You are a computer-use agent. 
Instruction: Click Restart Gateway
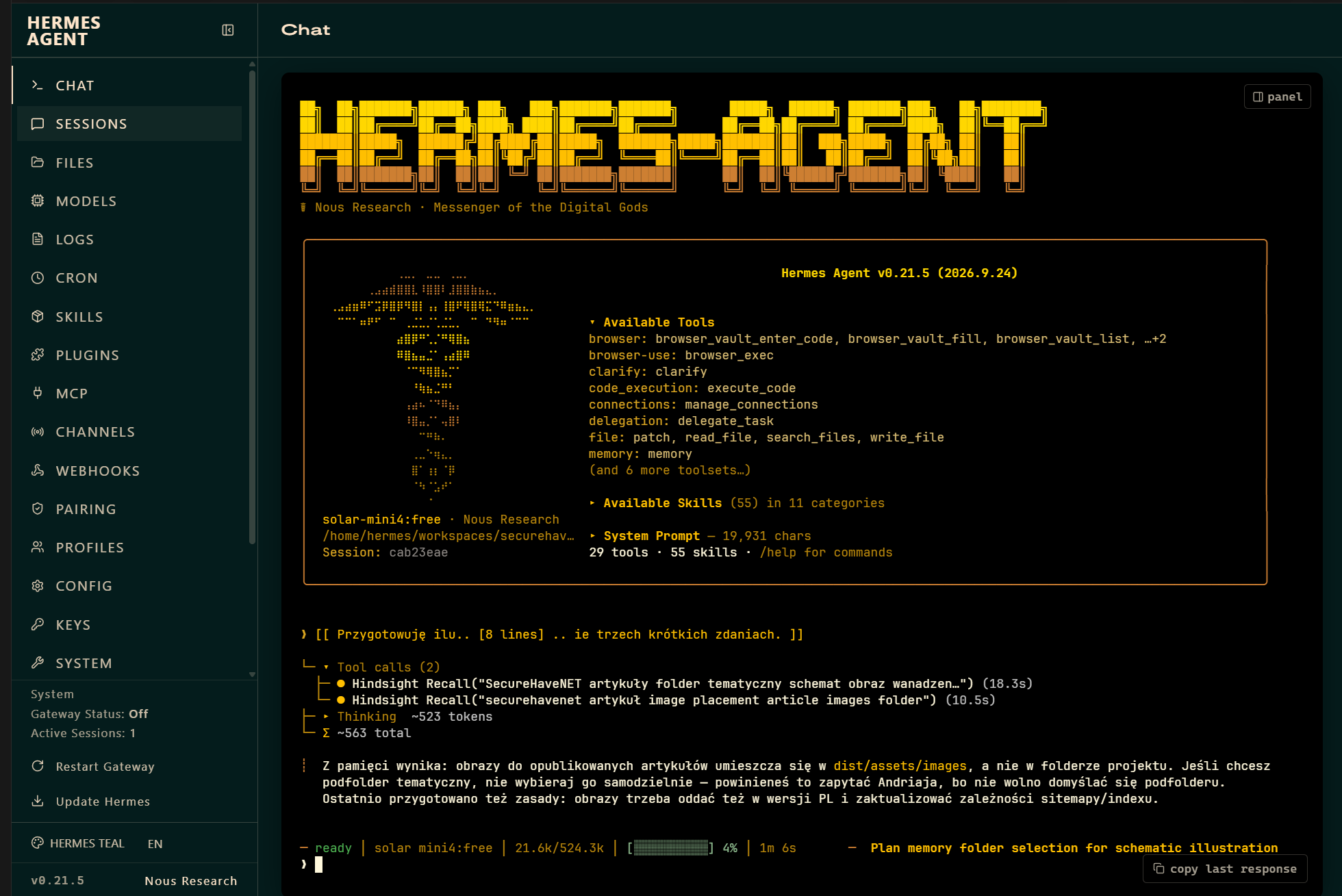tap(93, 767)
